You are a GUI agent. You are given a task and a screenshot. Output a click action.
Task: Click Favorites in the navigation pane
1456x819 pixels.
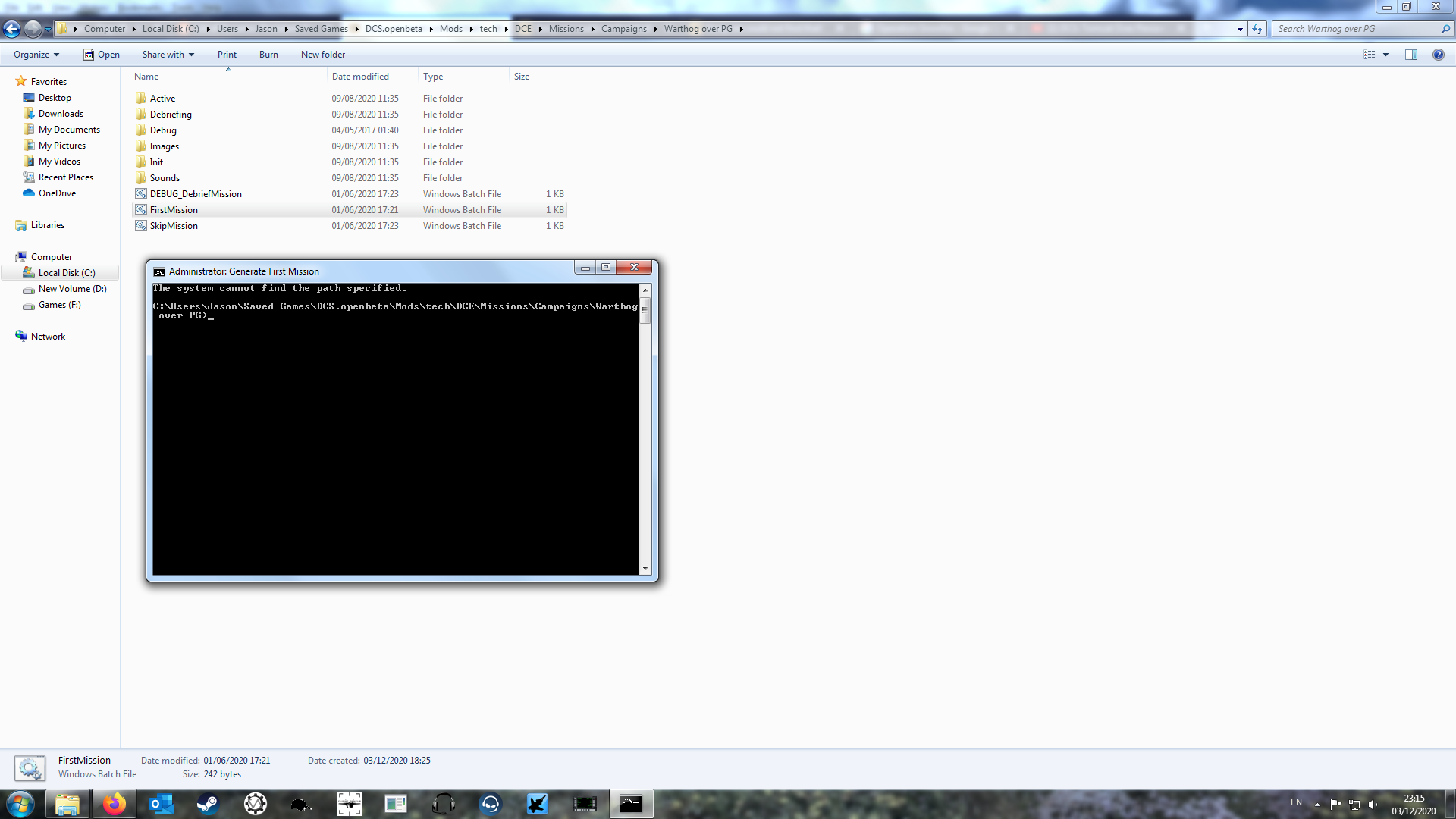49,82
